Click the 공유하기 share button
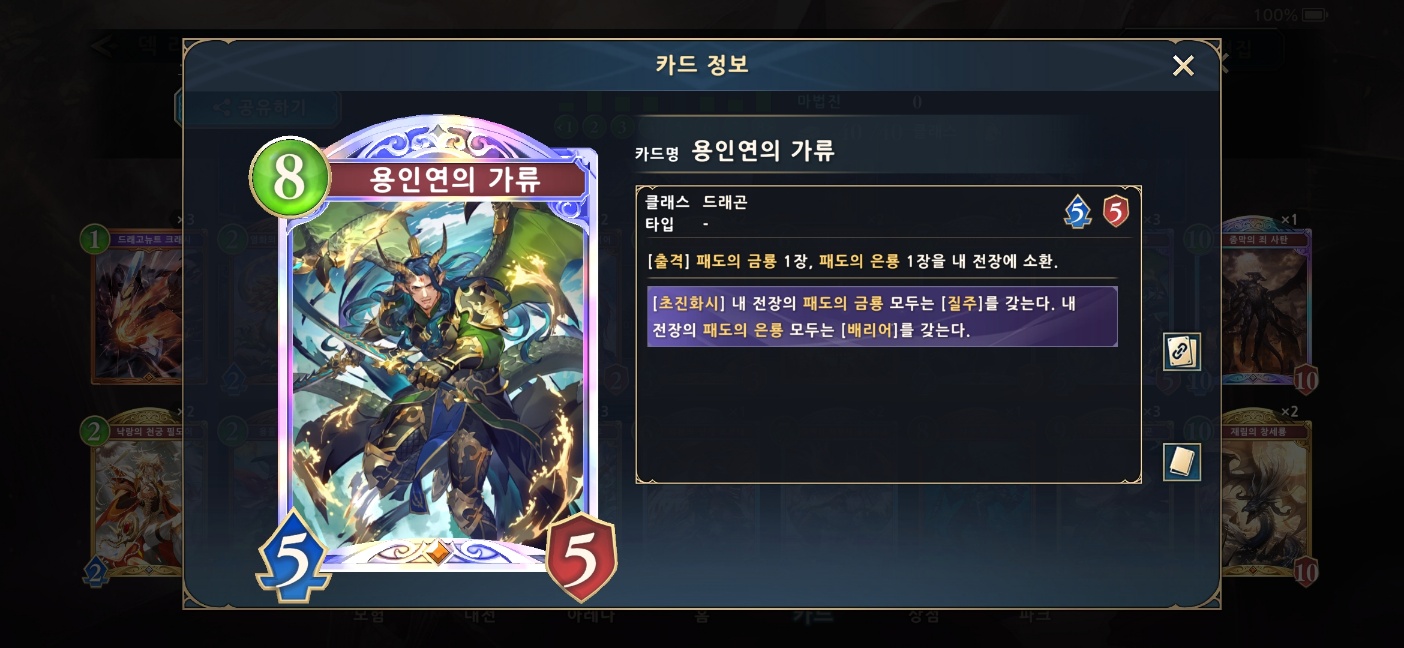 point(258,107)
